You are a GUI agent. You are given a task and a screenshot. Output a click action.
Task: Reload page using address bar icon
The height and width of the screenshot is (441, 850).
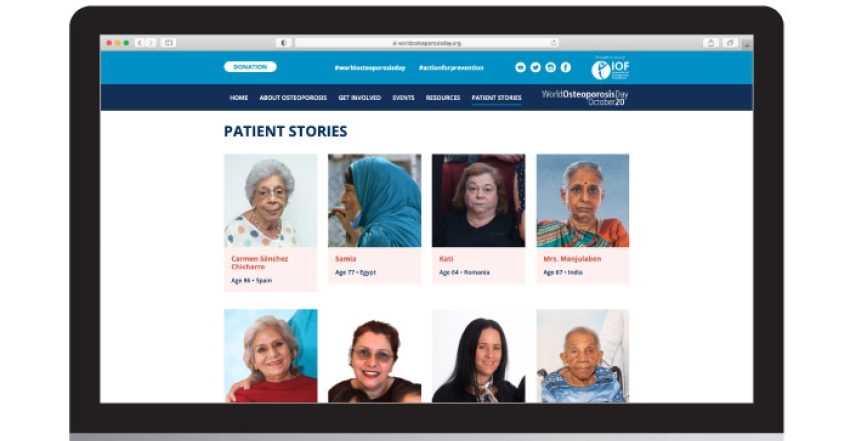(x=553, y=43)
